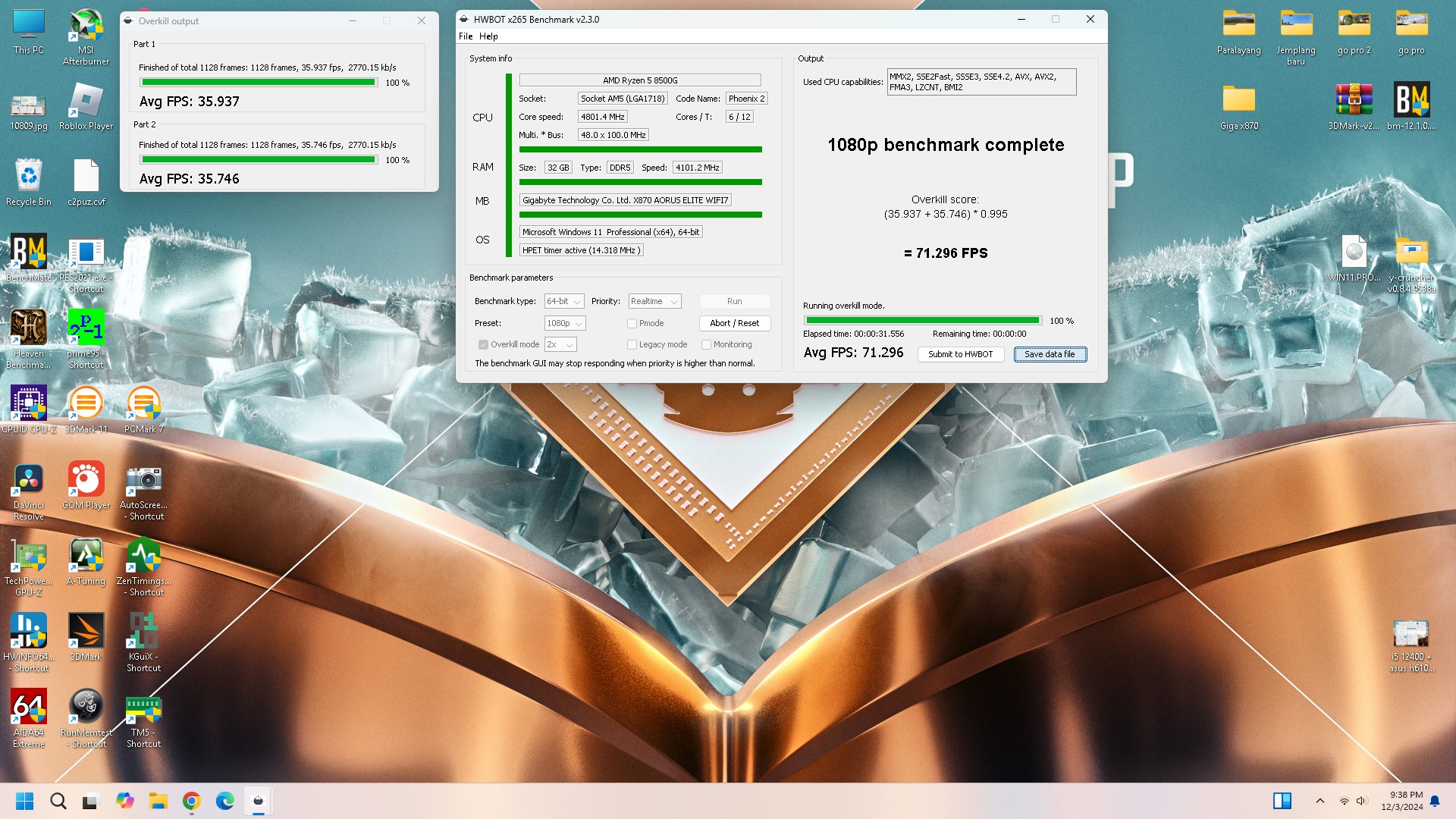This screenshot has height=819, width=1456.
Task: Enable Pmode checkbox
Action: pyautogui.click(x=632, y=323)
